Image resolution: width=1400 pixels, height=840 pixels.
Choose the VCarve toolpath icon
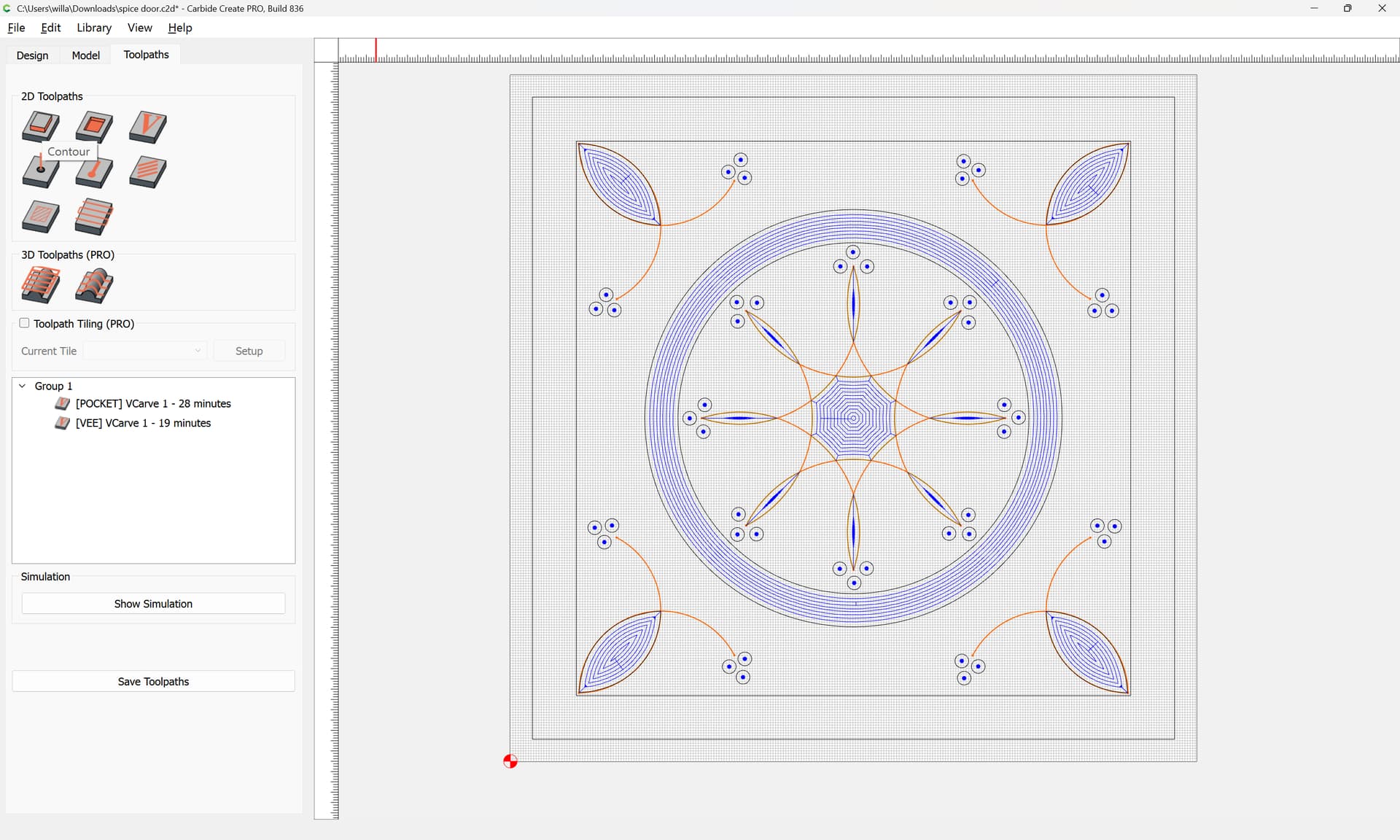148,126
